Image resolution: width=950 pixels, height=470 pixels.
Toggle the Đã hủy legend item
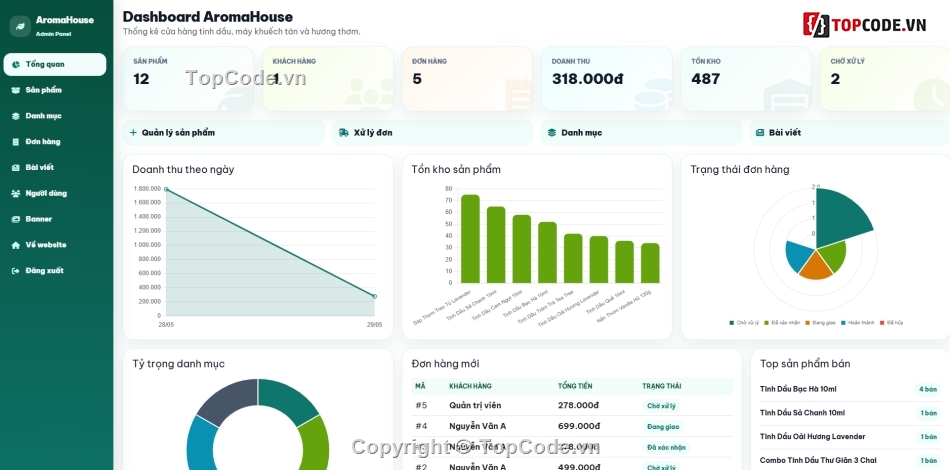(x=891, y=323)
